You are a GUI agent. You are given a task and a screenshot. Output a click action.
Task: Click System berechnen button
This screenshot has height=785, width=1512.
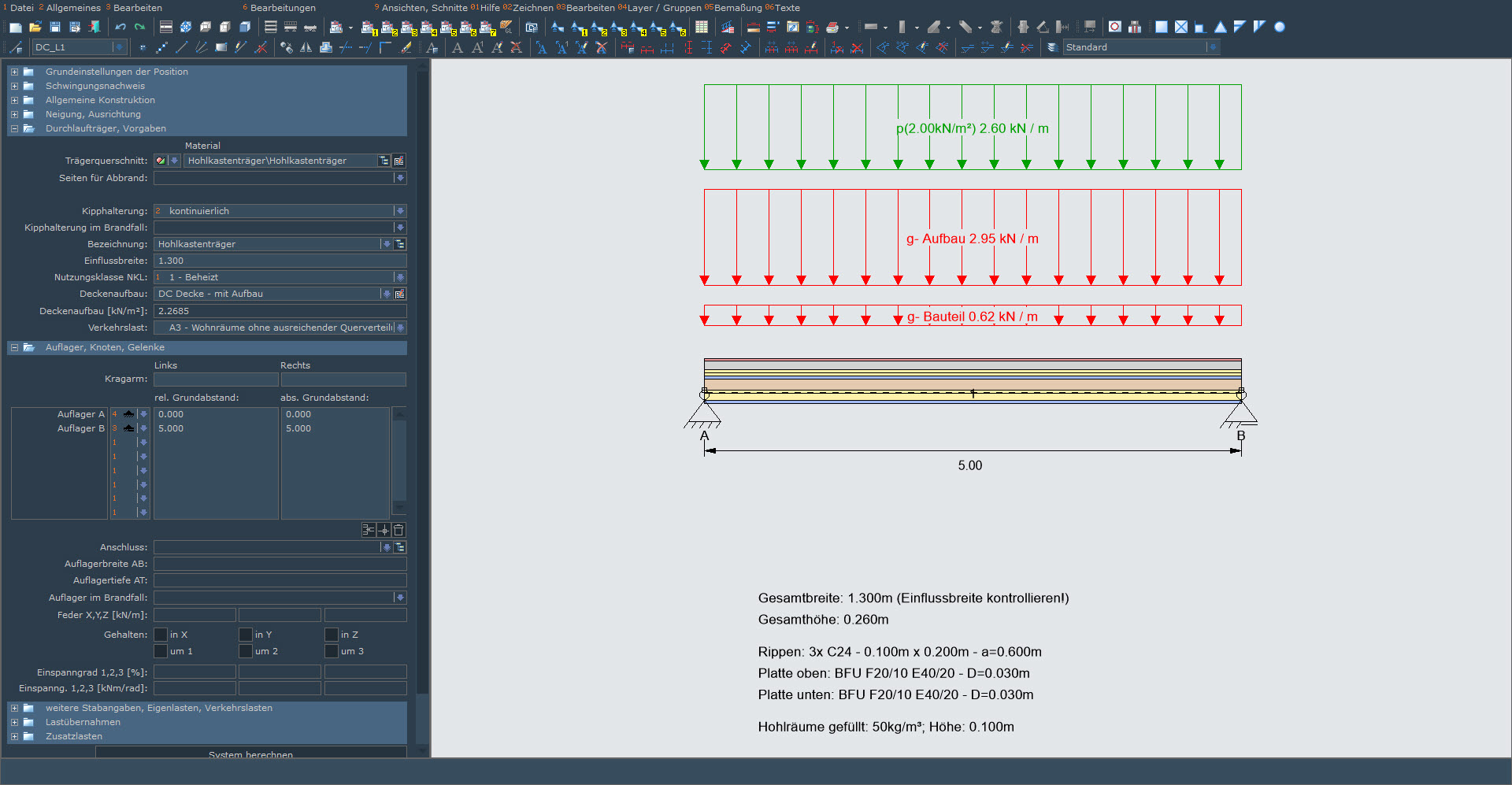pos(250,753)
